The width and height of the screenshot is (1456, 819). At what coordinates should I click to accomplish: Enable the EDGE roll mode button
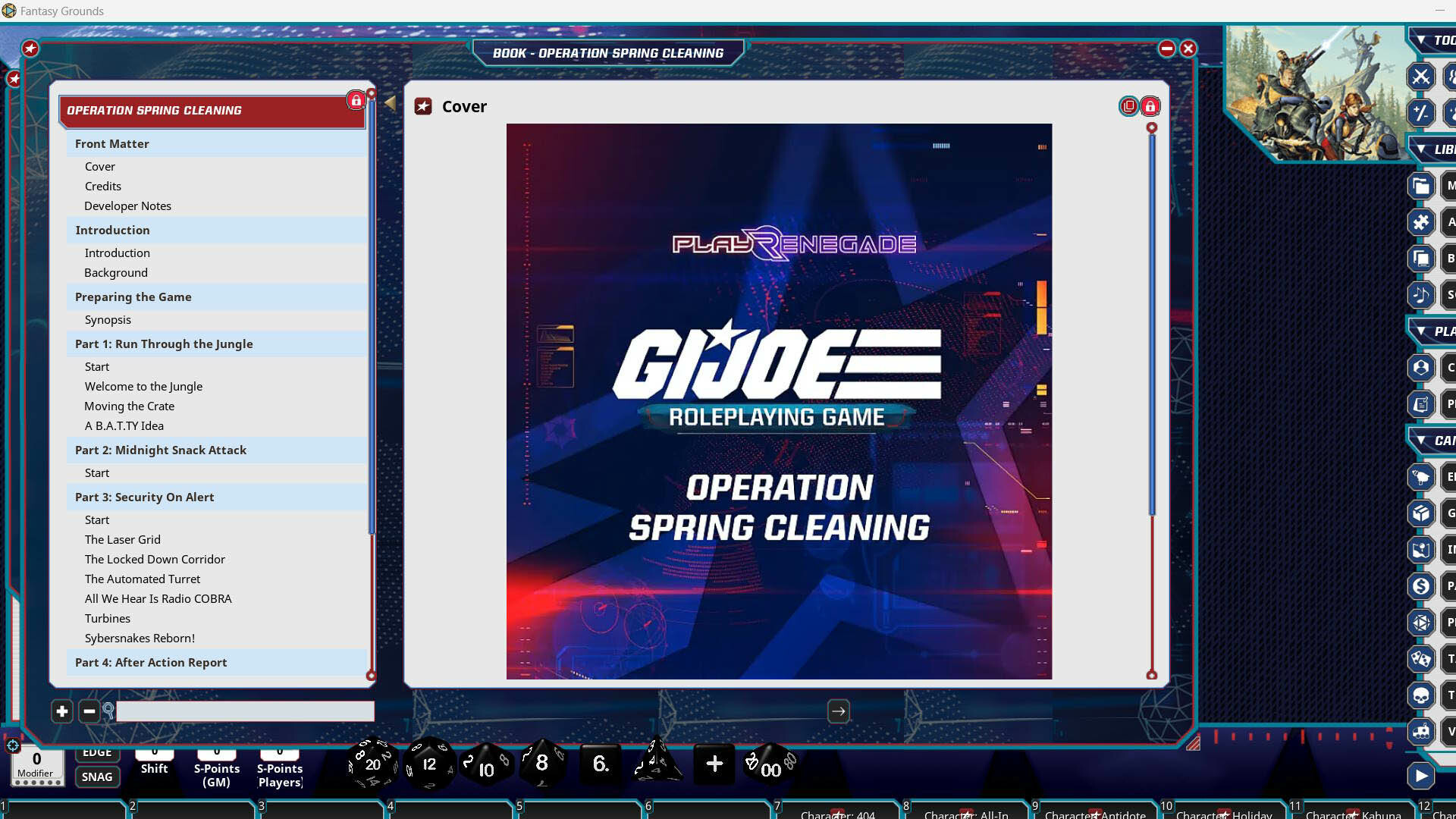click(x=97, y=752)
